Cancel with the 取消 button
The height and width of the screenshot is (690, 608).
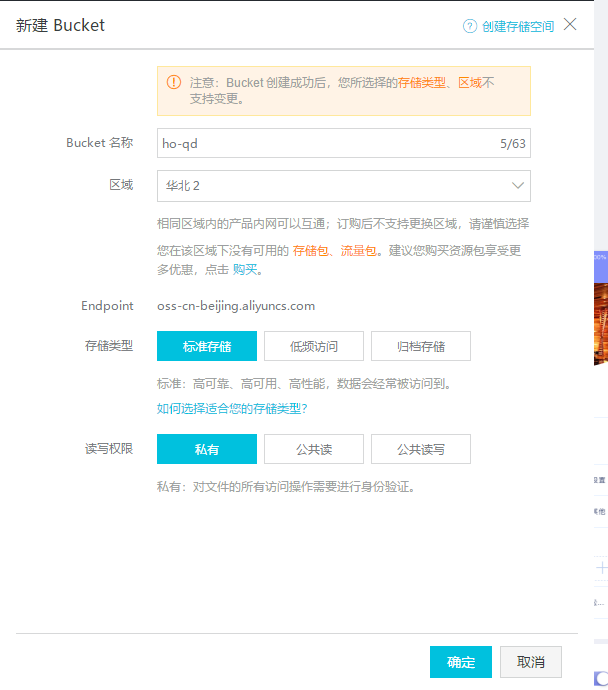point(531,662)
